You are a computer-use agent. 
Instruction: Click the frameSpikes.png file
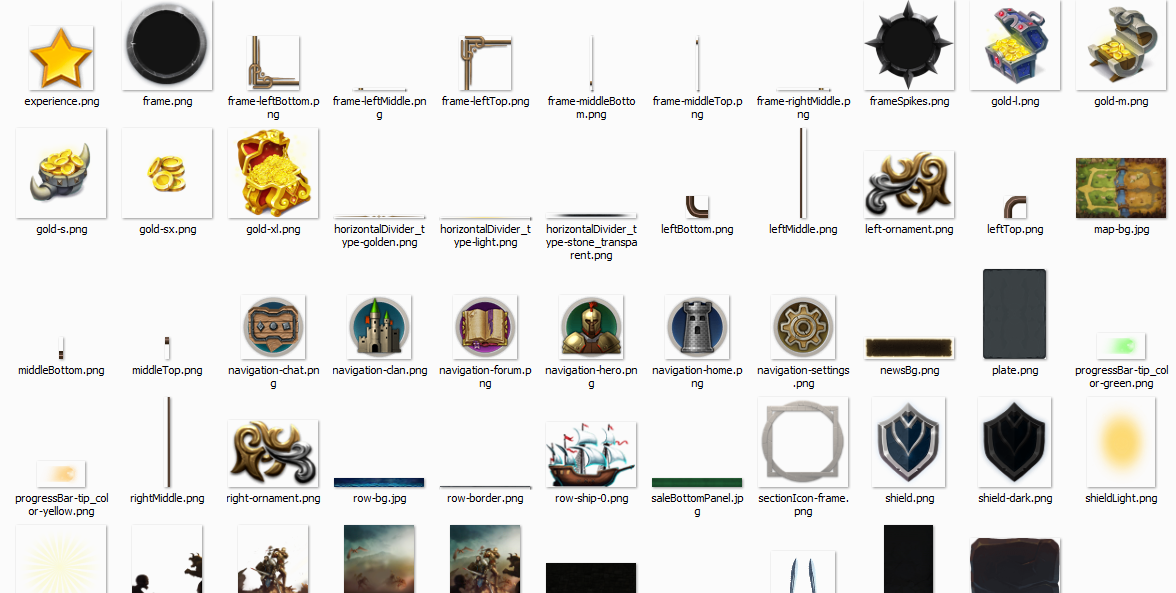908,46
